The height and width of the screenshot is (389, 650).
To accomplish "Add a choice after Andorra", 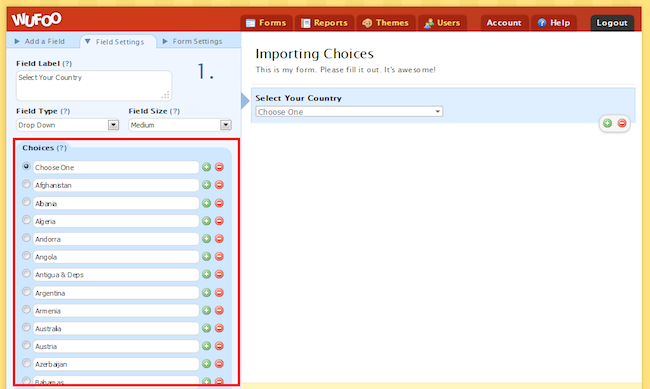I will click(206, 239).
